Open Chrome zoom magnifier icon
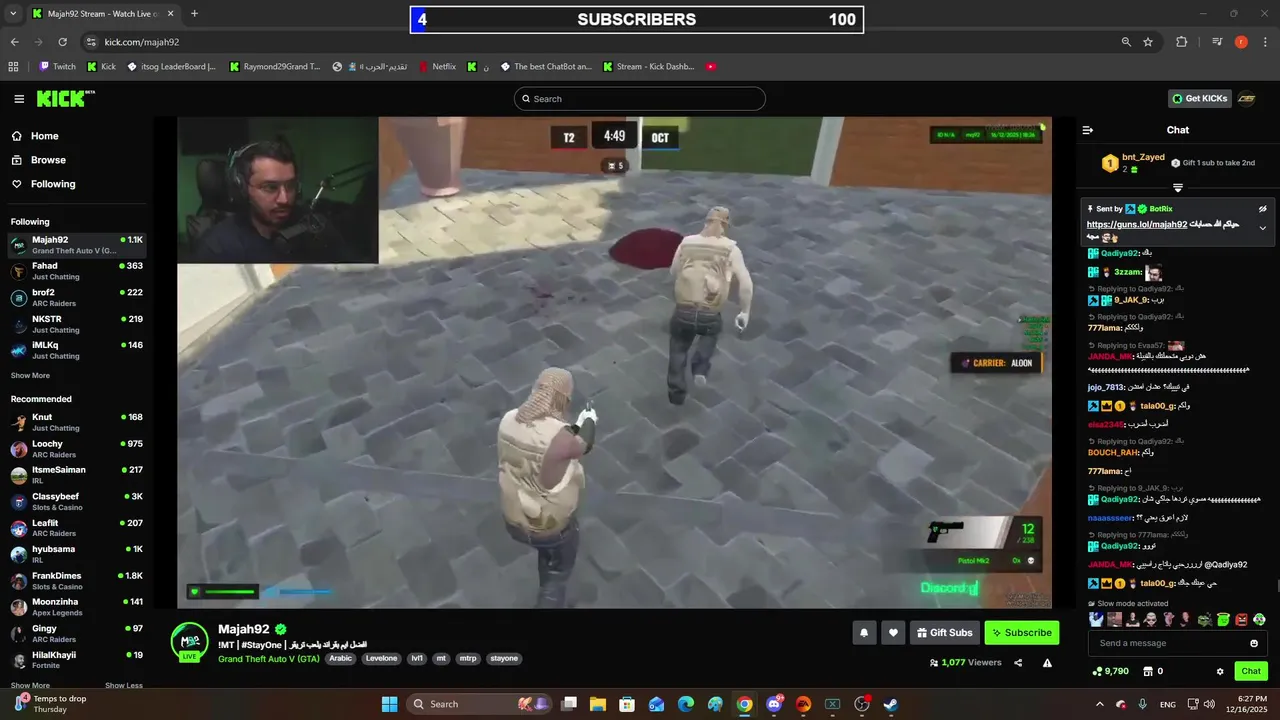The width and height of the screenshot is (1280, 720). [1126, 42]
